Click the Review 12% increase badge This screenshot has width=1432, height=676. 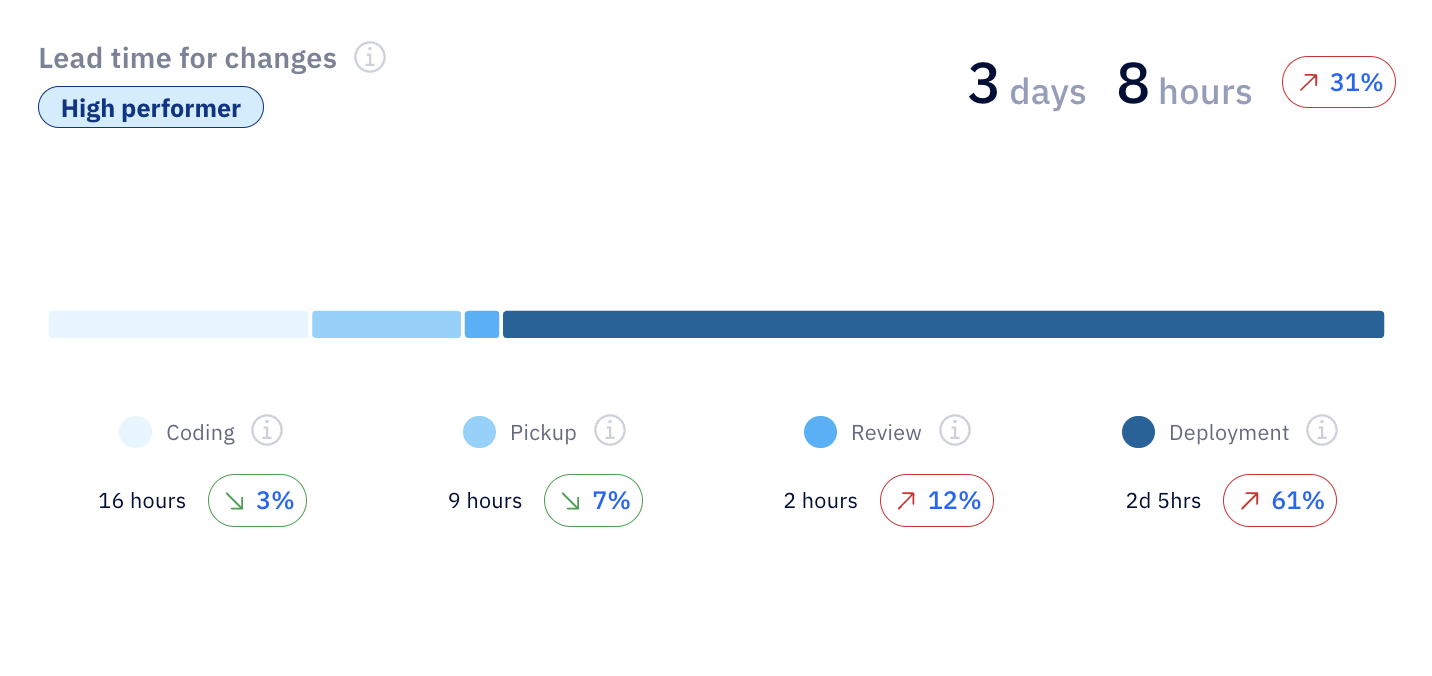pos(937,500)
